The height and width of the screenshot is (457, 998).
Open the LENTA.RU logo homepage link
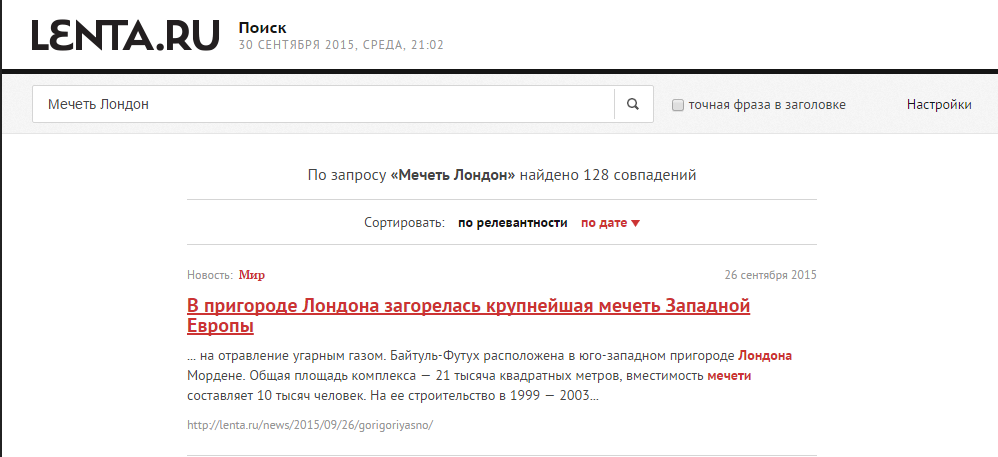point(125,35)
